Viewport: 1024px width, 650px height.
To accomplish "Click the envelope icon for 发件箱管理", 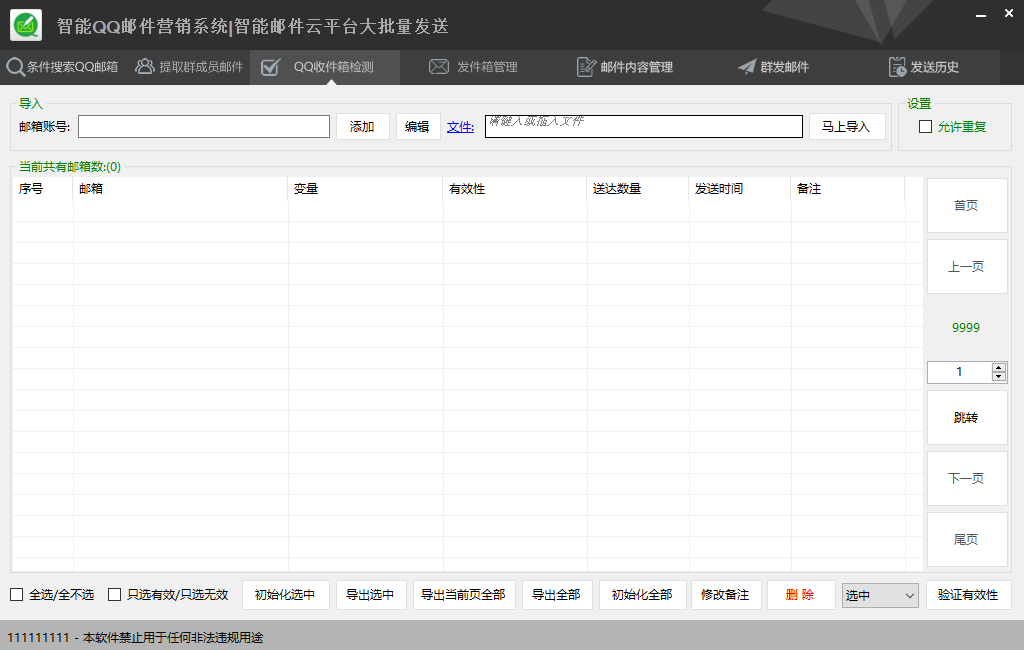I will pyautogui.click(x=439, y=67).
